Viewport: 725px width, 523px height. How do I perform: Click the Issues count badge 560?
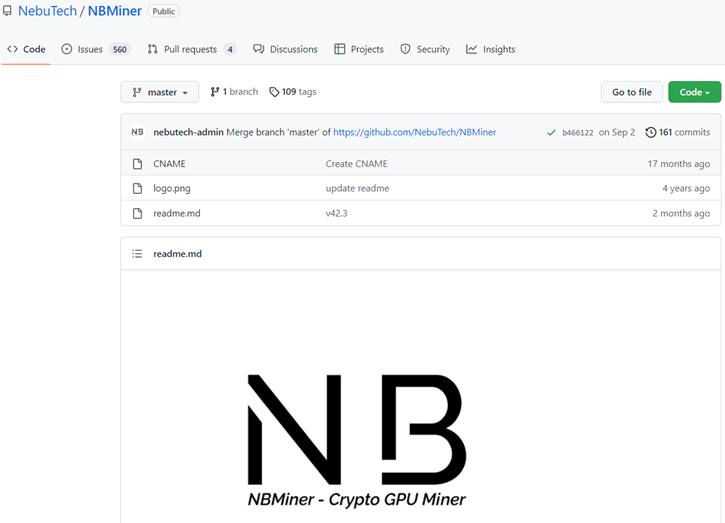point(120,49)
